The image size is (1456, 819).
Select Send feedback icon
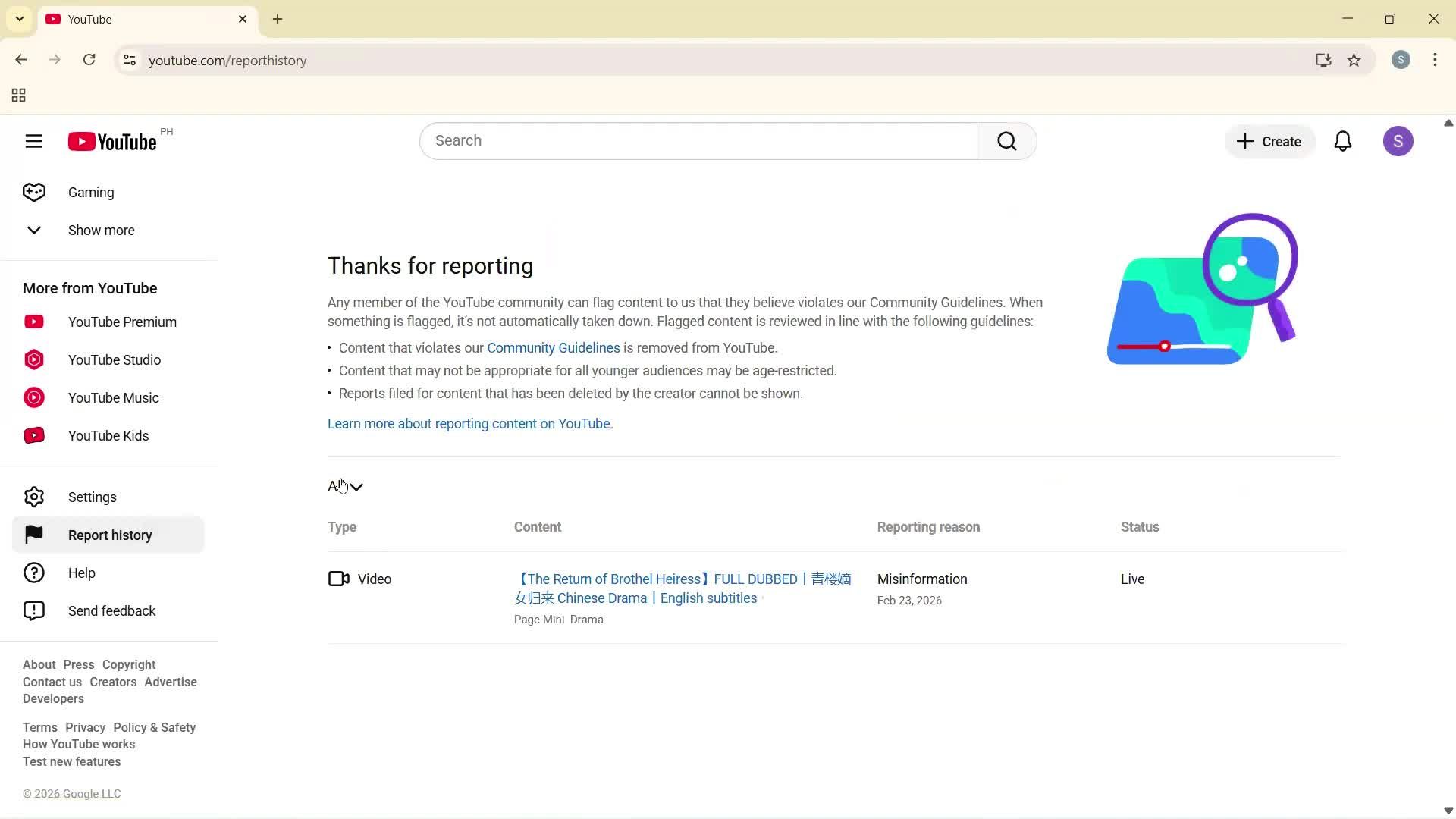point(34,610)
